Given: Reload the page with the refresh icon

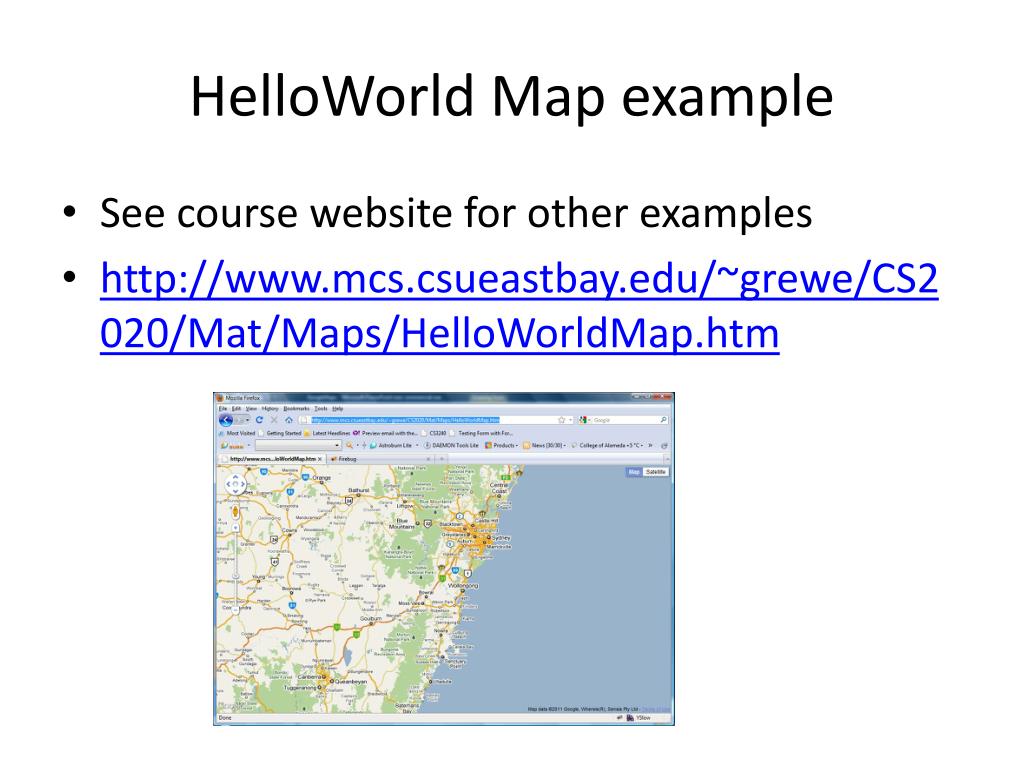Looking at the screenshot, I should tap(259, 420).
